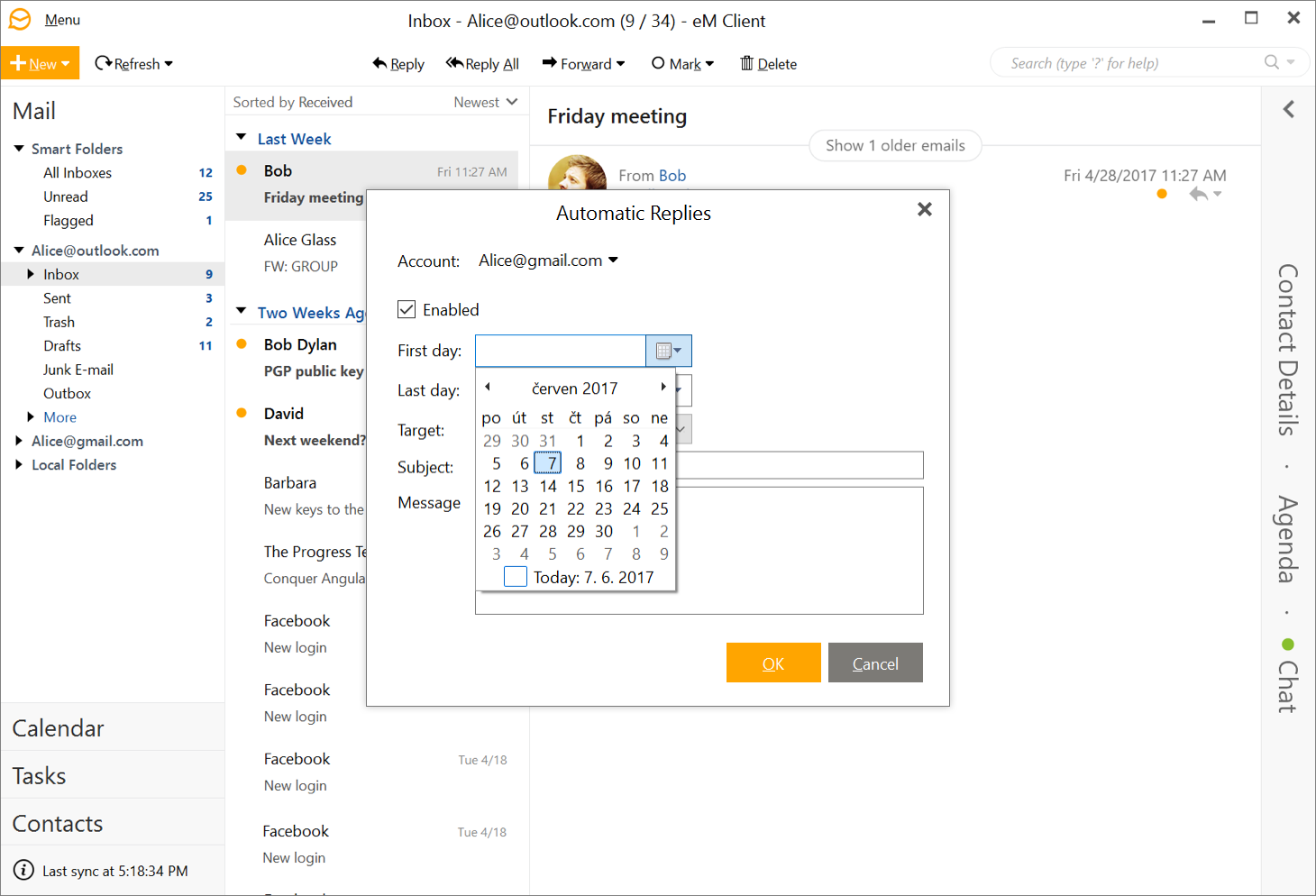Click the Delete trash icon
Image resolution: width=1316 pixels, height=896 pixels.
(x=746, y=63)
